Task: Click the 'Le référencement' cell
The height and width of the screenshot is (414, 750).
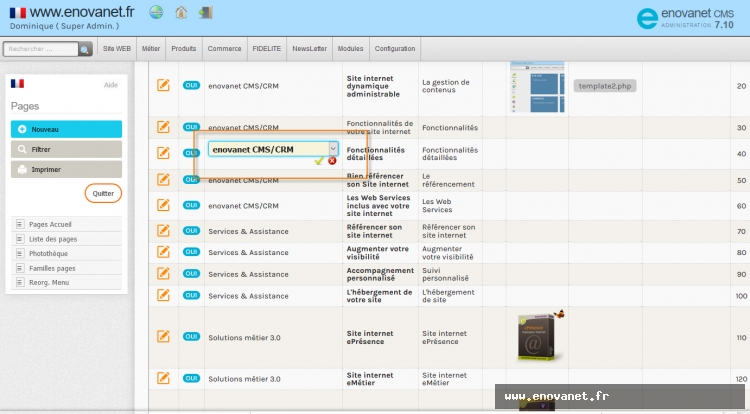Action: click(x=448, y=180)
